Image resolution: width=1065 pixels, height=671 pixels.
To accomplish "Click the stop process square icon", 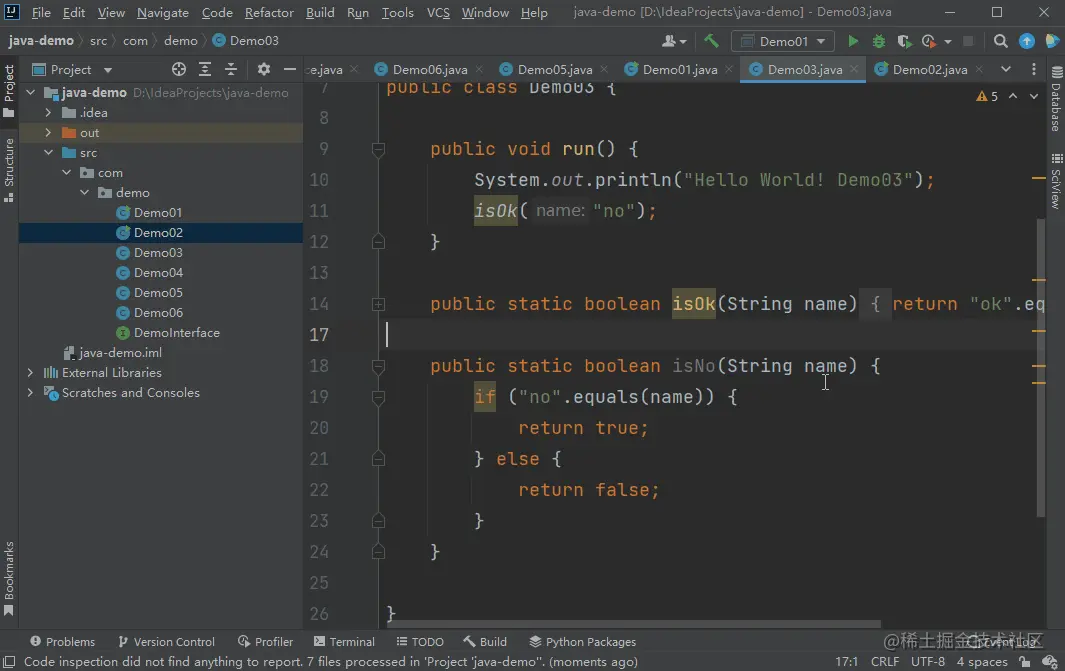I will point(969,41).
